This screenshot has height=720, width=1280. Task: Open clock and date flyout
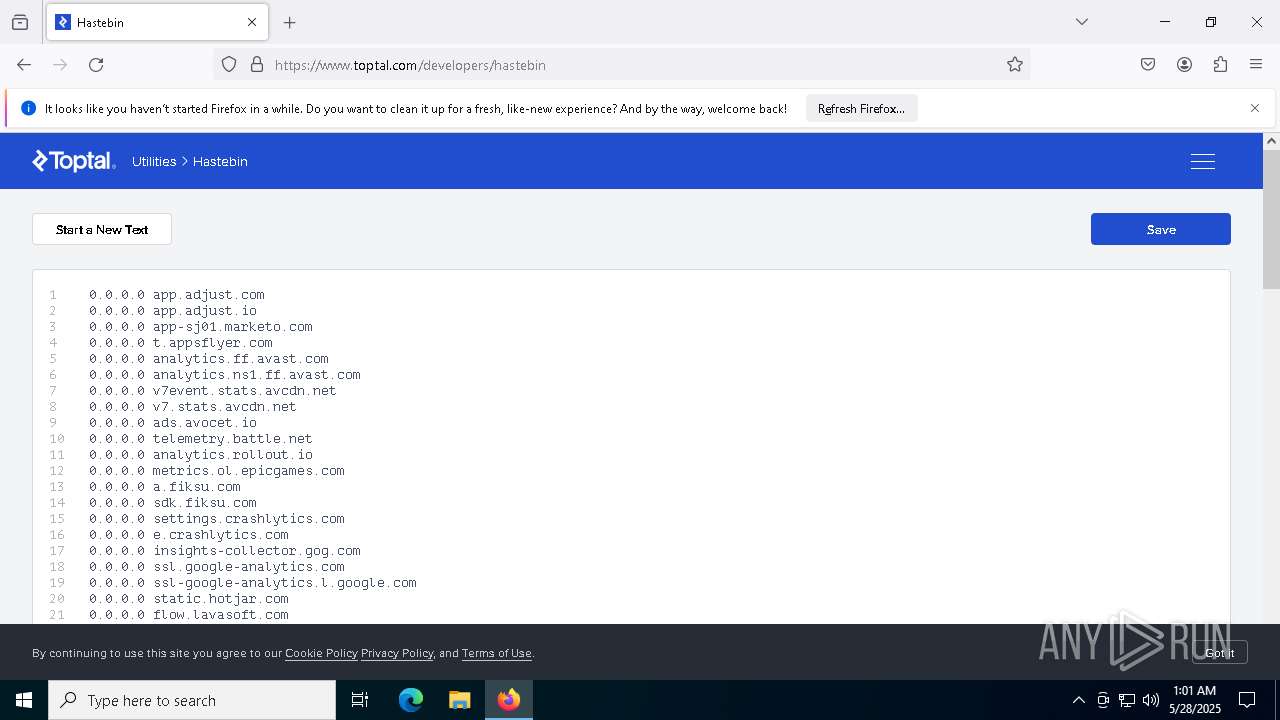click(1195, 700)
